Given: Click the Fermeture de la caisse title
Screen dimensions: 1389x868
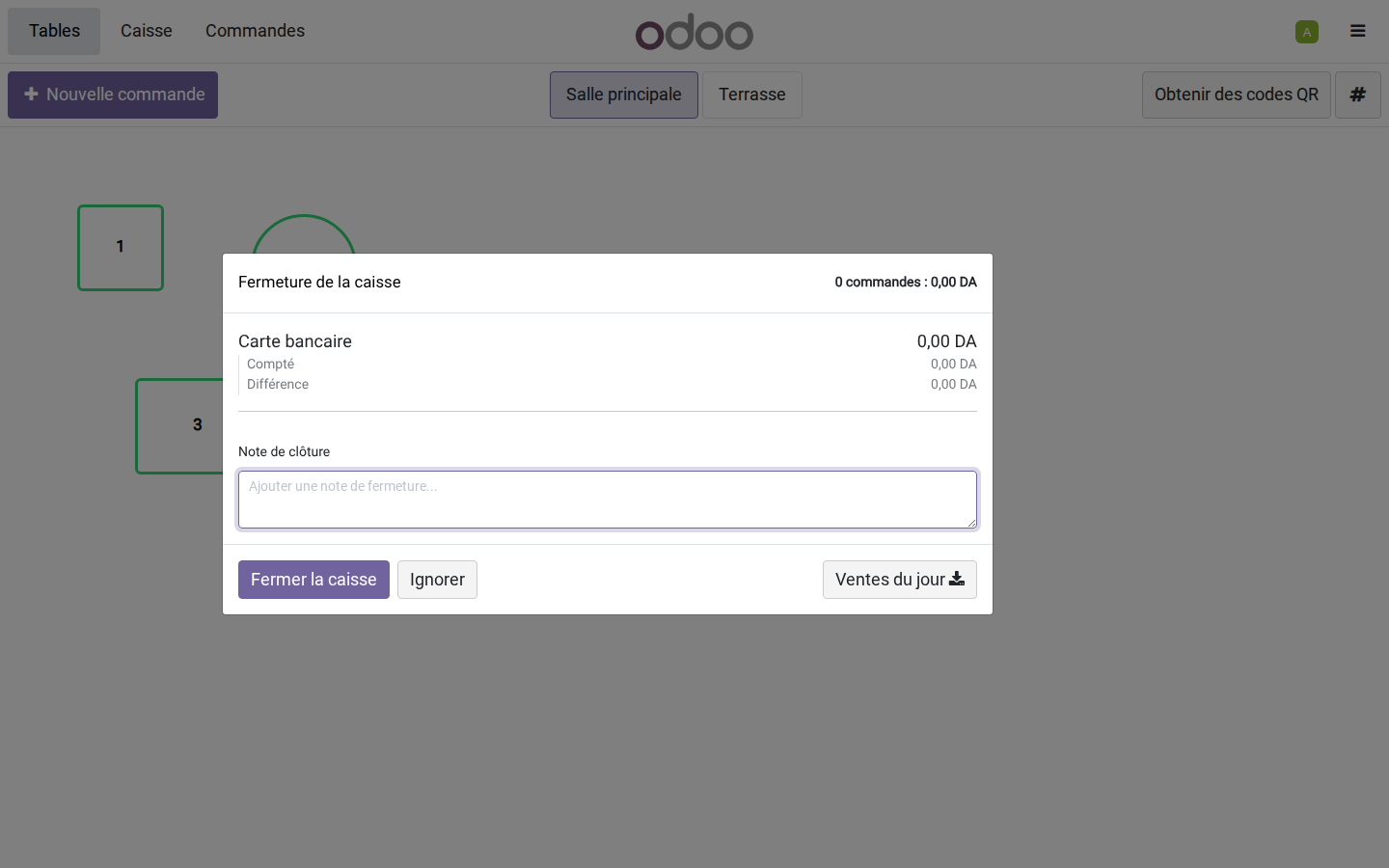Looking at the screenshot, I should (x=319, y=283).
